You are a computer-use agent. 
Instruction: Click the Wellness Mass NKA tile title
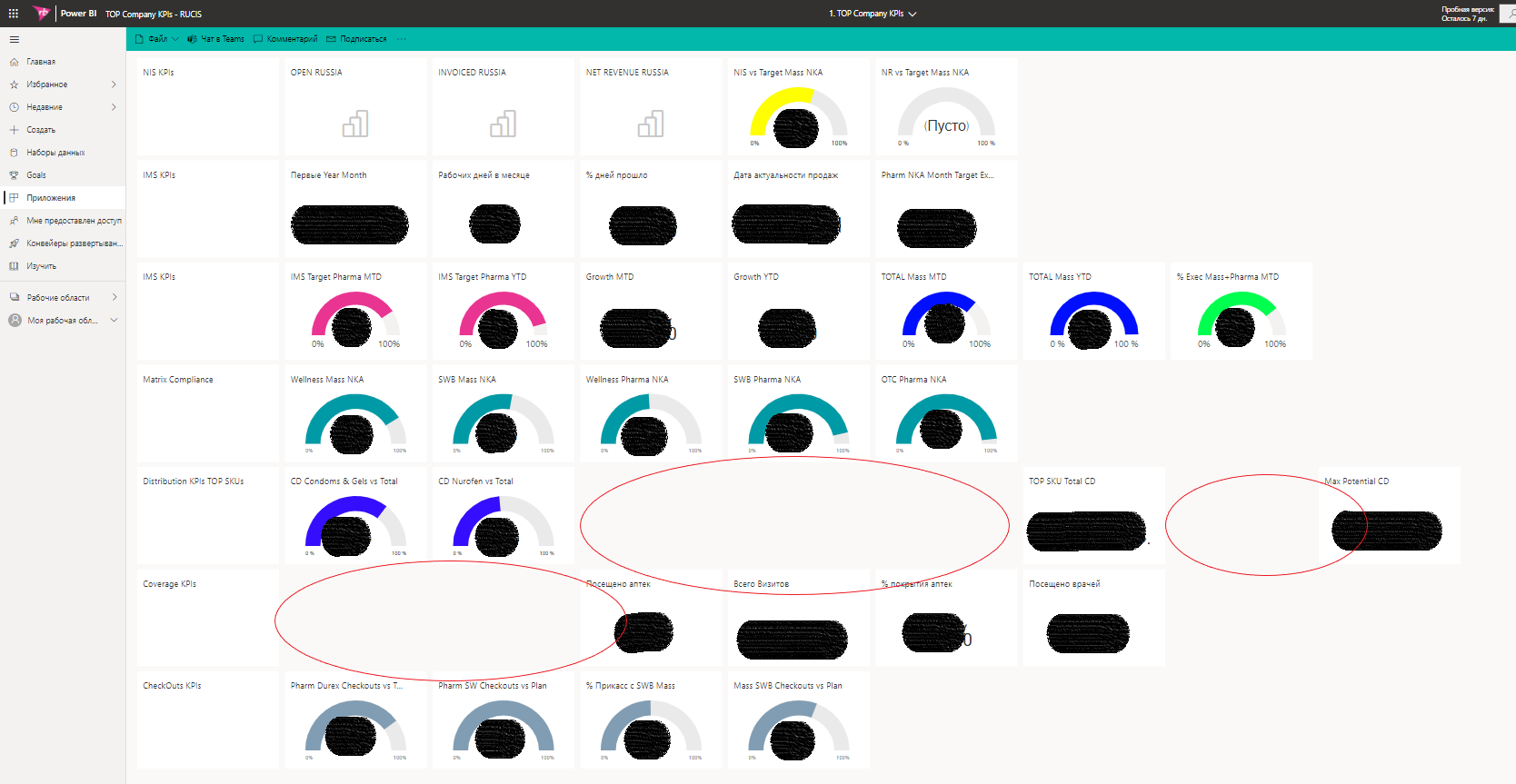pyautogui.click(x=327, y=380)
